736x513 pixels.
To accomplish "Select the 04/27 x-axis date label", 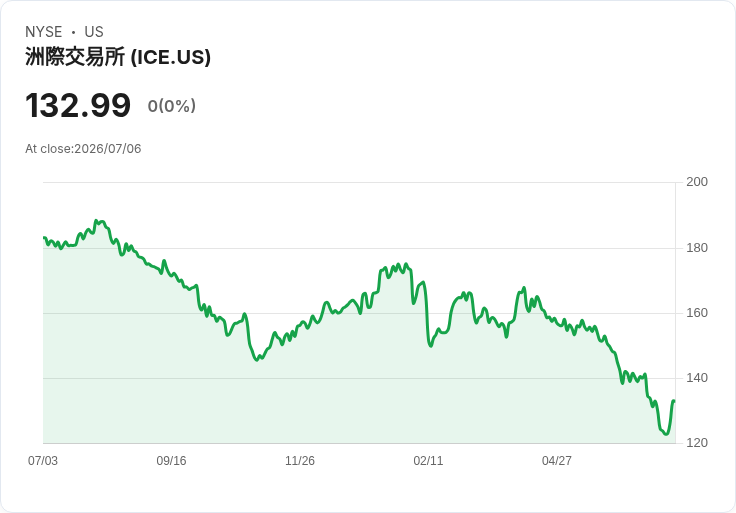I will (557, 460).
